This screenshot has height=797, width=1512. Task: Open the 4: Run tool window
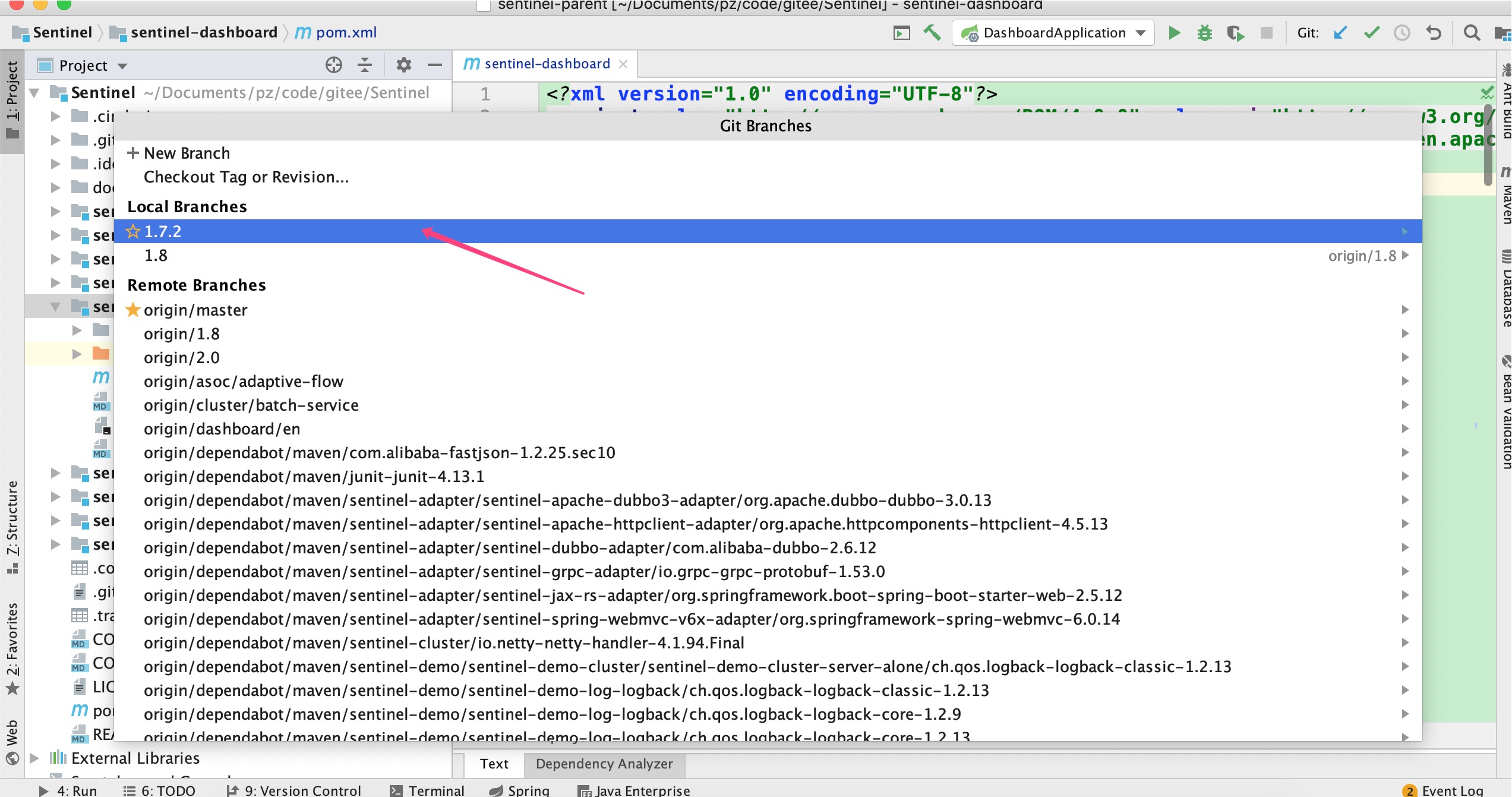click(x=67, y=790)
